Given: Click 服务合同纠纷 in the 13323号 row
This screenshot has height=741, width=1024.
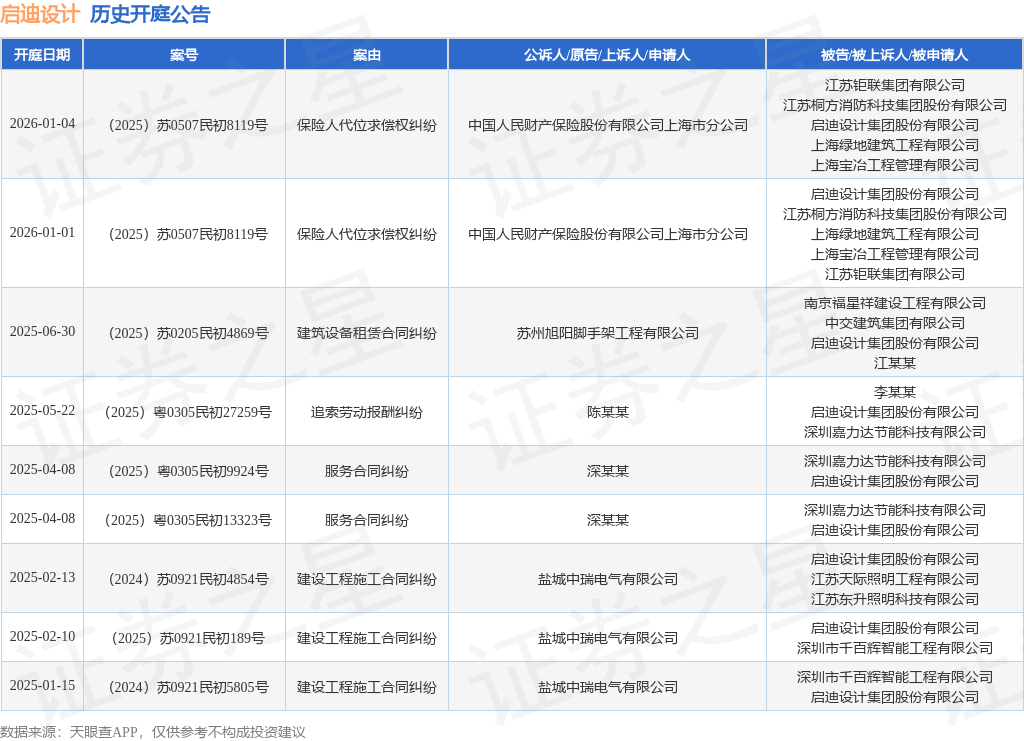Looking at the screenshot, I should 366,520.
